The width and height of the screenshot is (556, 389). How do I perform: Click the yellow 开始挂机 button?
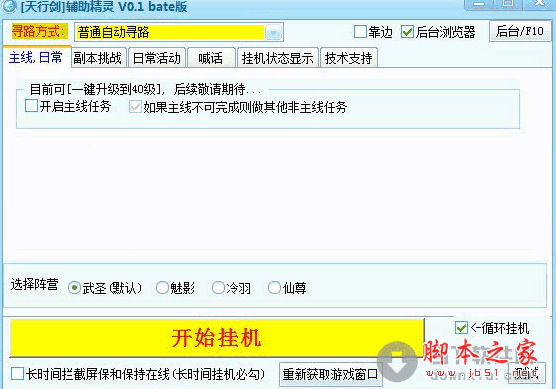[217, 338]
